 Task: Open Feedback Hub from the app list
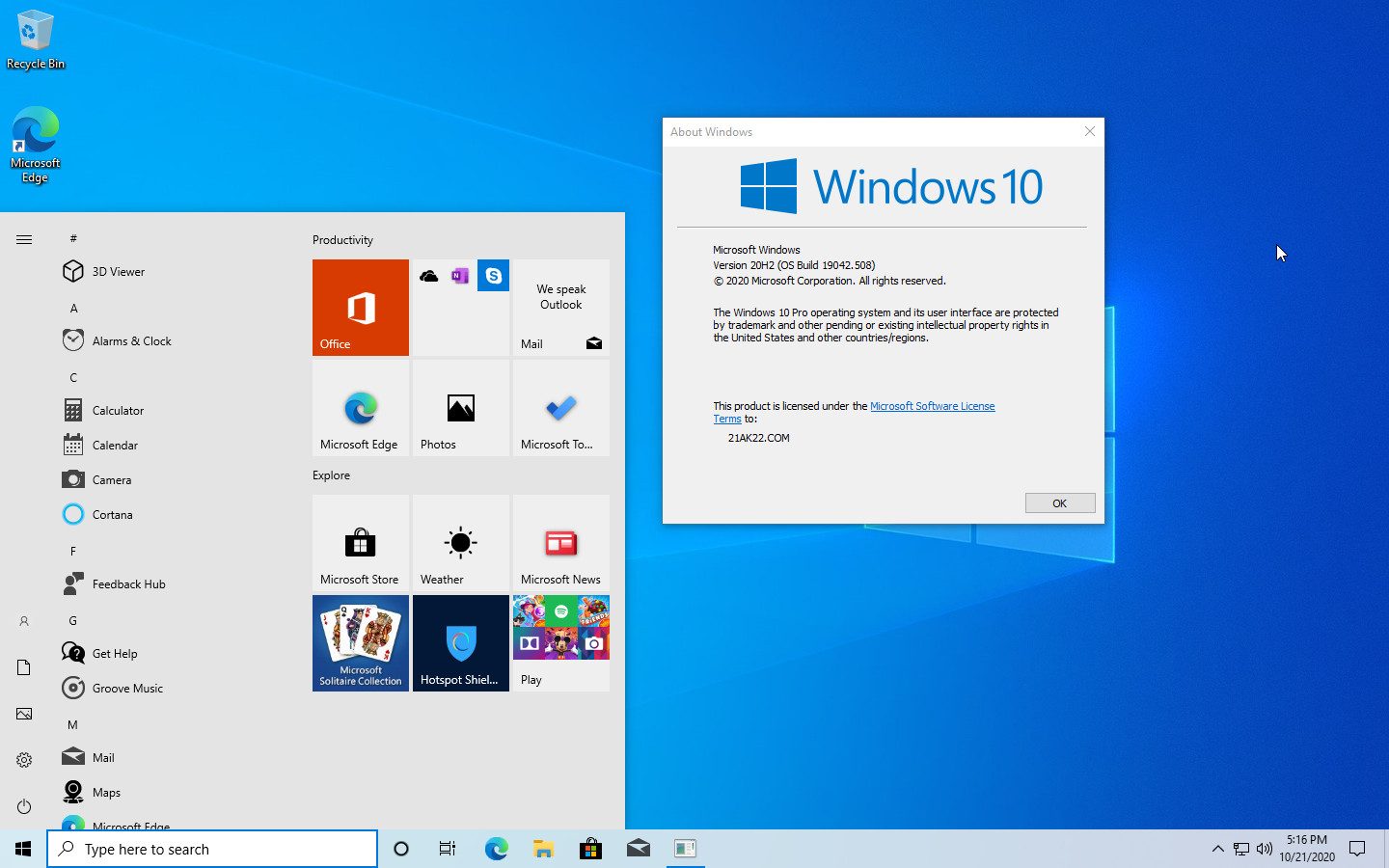pyautogui.click(x=174, y=584)
